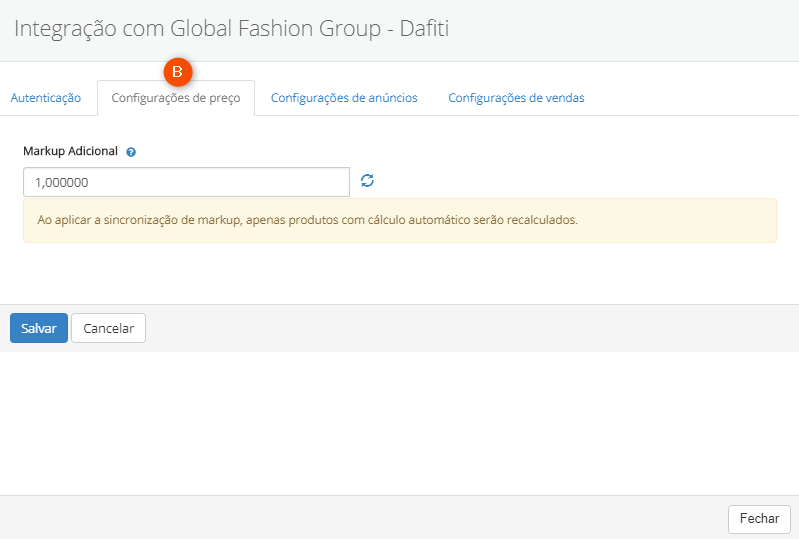
Task: Click the Markup Adicional label
Action: pos(70,151)
